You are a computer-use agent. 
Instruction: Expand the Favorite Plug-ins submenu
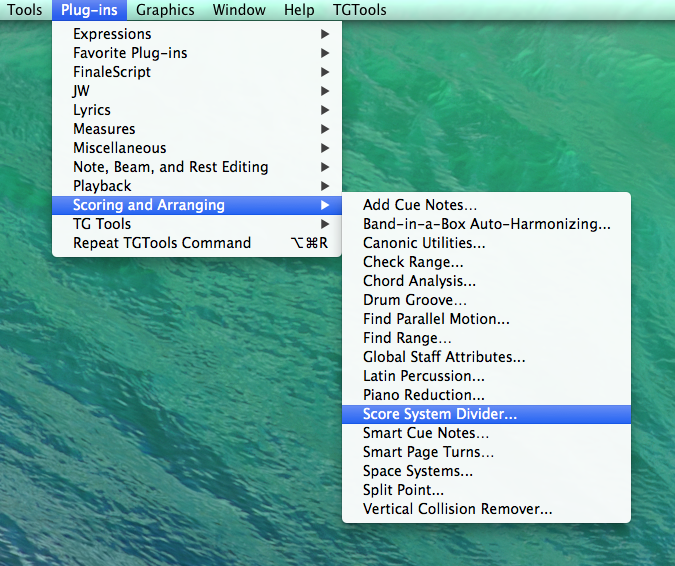tap(130, 53)
